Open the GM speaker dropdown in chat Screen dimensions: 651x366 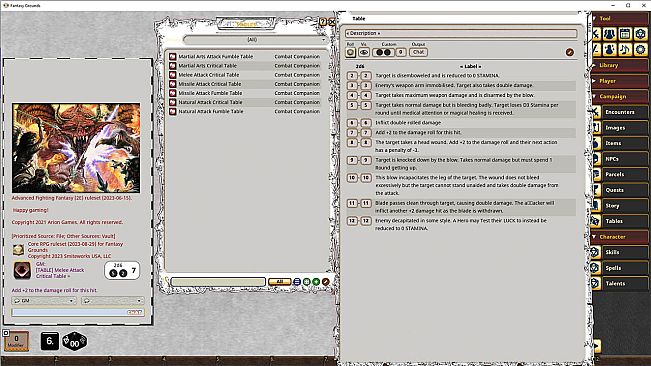[44, 301]
